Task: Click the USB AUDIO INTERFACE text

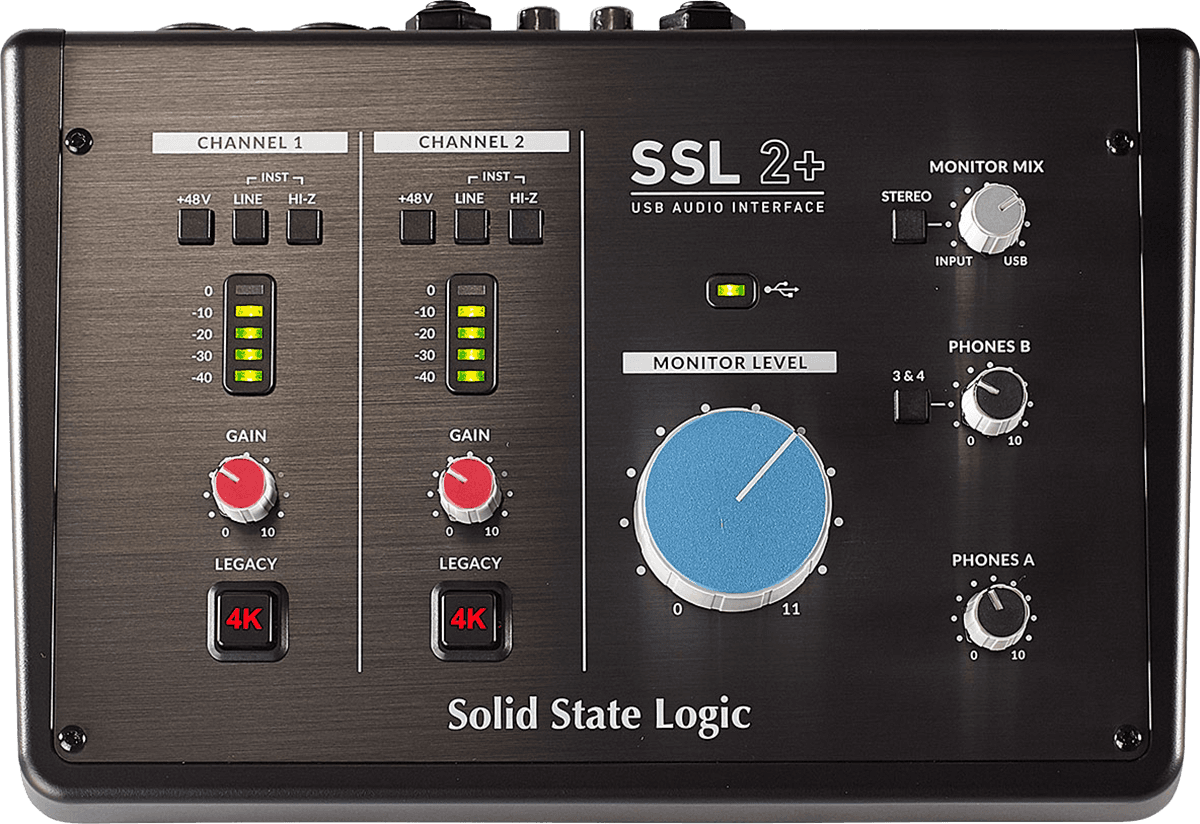Action: 728,207
